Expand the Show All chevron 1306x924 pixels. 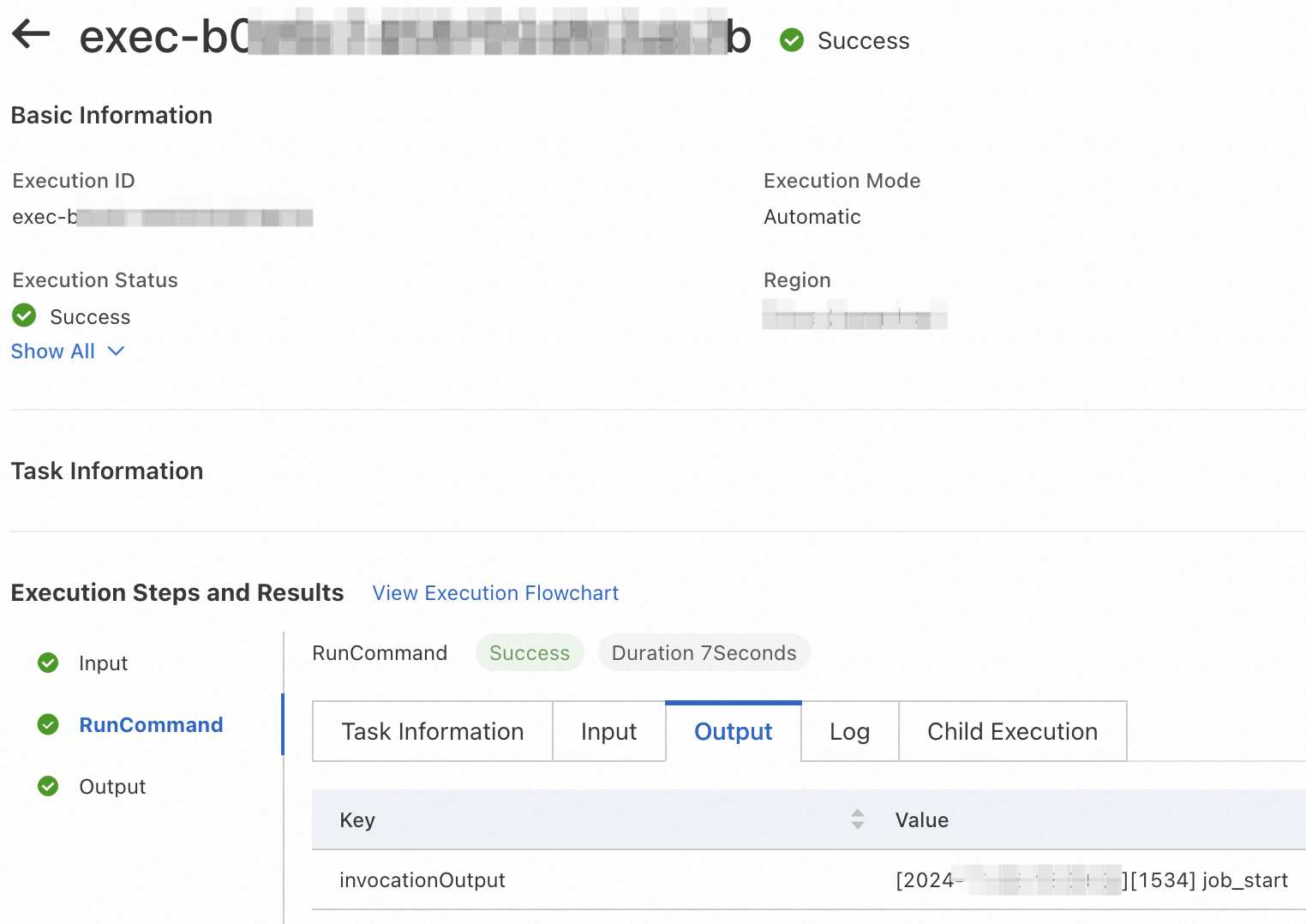point(117,351)
